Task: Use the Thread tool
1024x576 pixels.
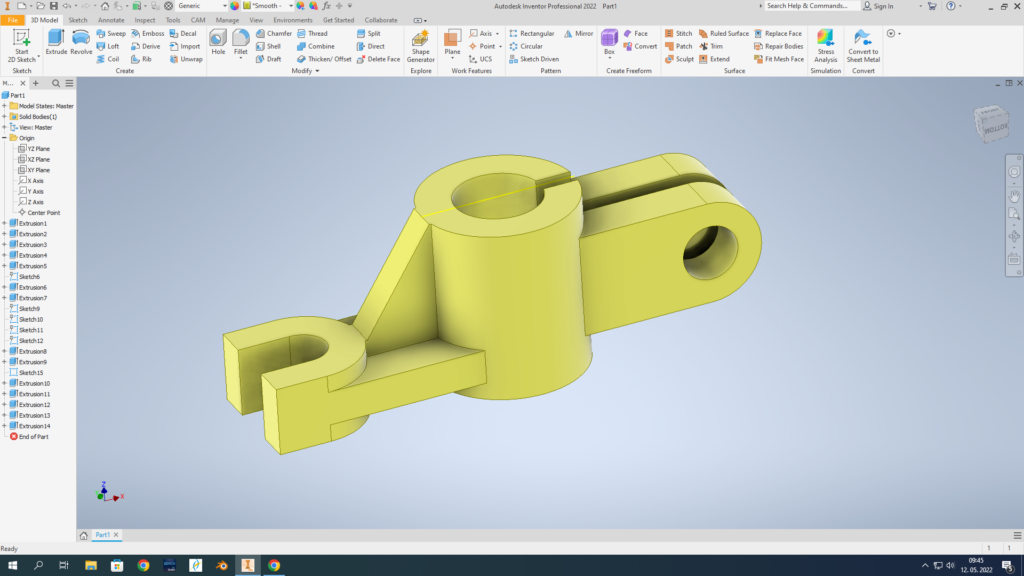Action: [x=312, y=33]
